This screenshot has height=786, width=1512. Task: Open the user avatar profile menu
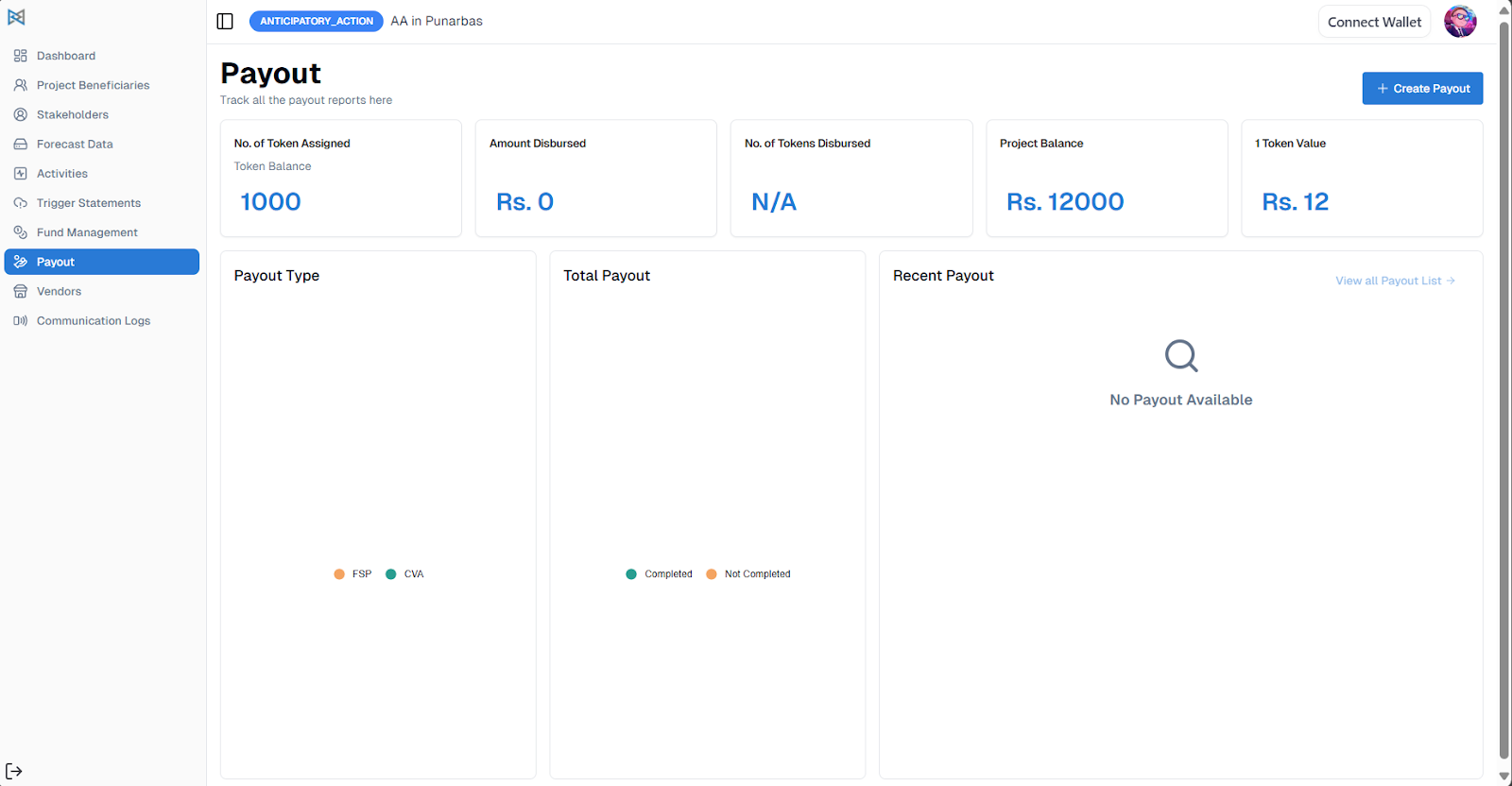[x=1460, y=21]
